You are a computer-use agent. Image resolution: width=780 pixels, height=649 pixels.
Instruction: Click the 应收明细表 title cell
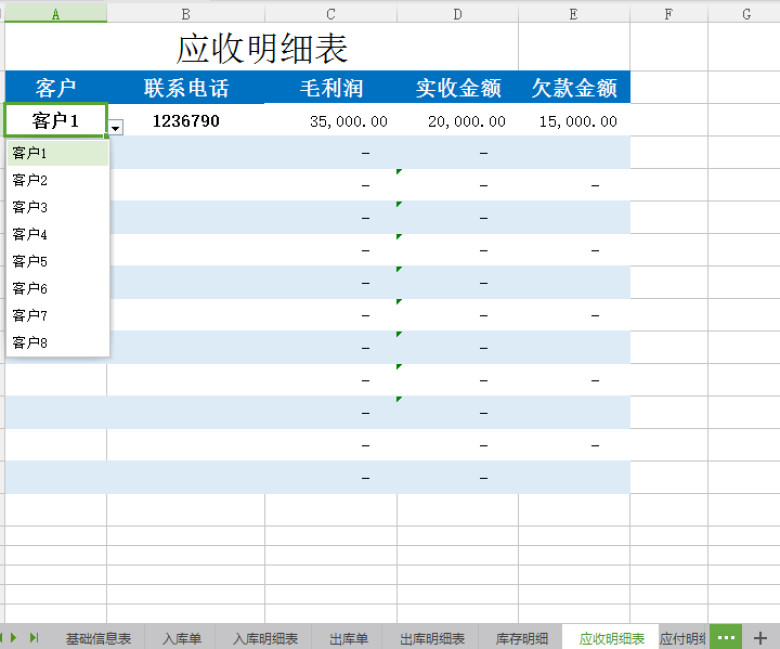pos(262,48)
